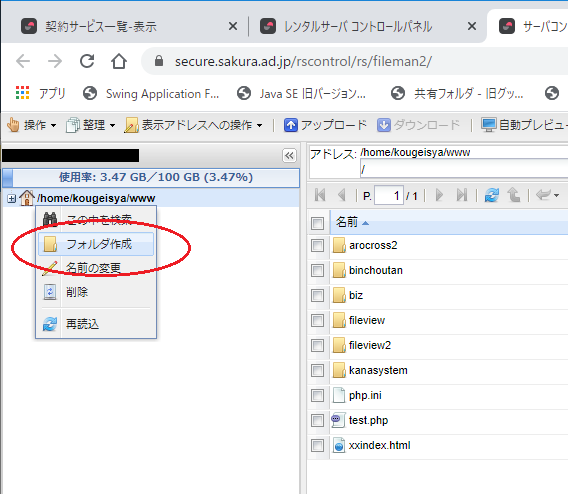The height and width of the screenshot is (494, 568).
Task: Expand the /home/kougeisya/www tree node
Action: 12,198
